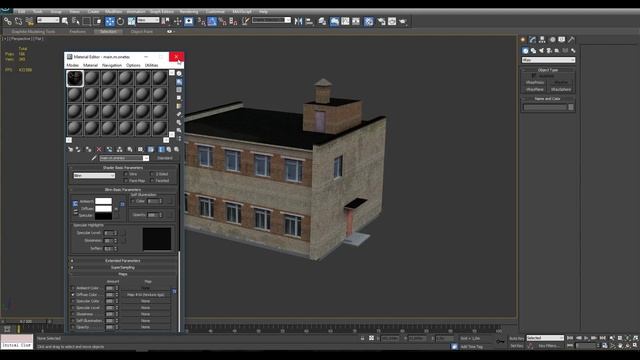
Task: Collapse the Object Type rollout
Action: pyautogui.click(x=548, y=70)
